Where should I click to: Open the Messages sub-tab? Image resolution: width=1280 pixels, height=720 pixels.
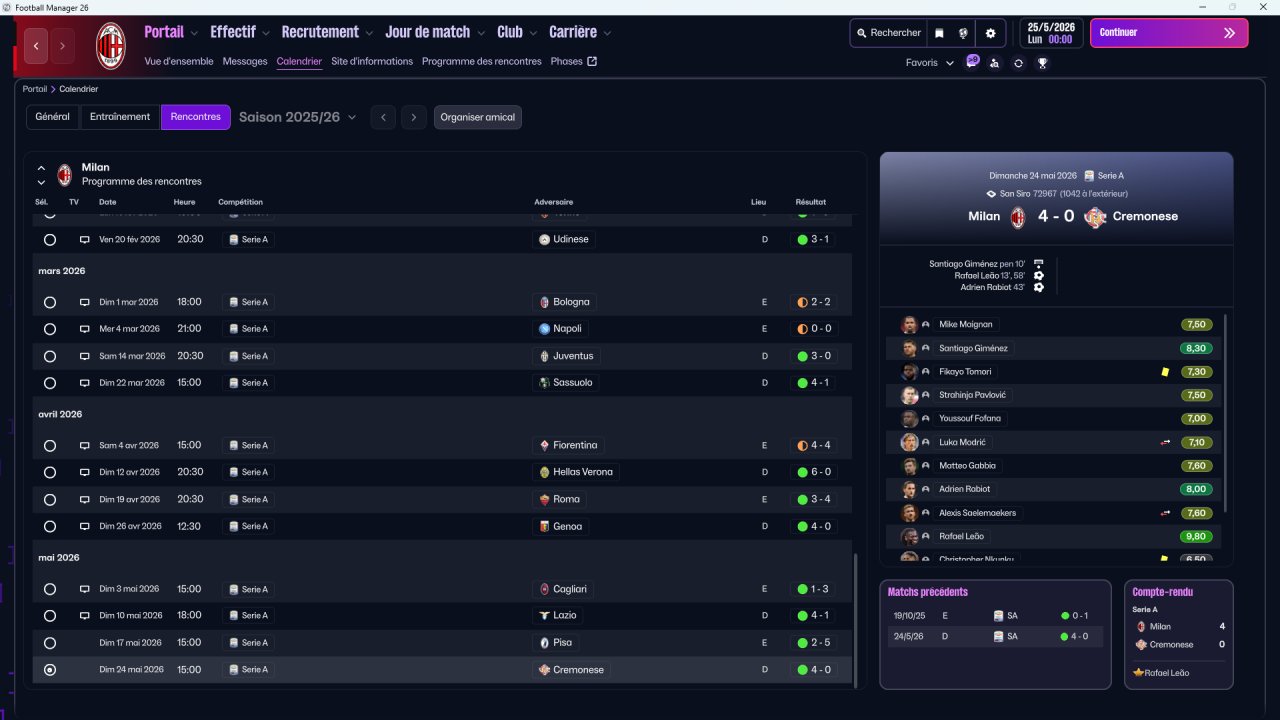[245, 61]
